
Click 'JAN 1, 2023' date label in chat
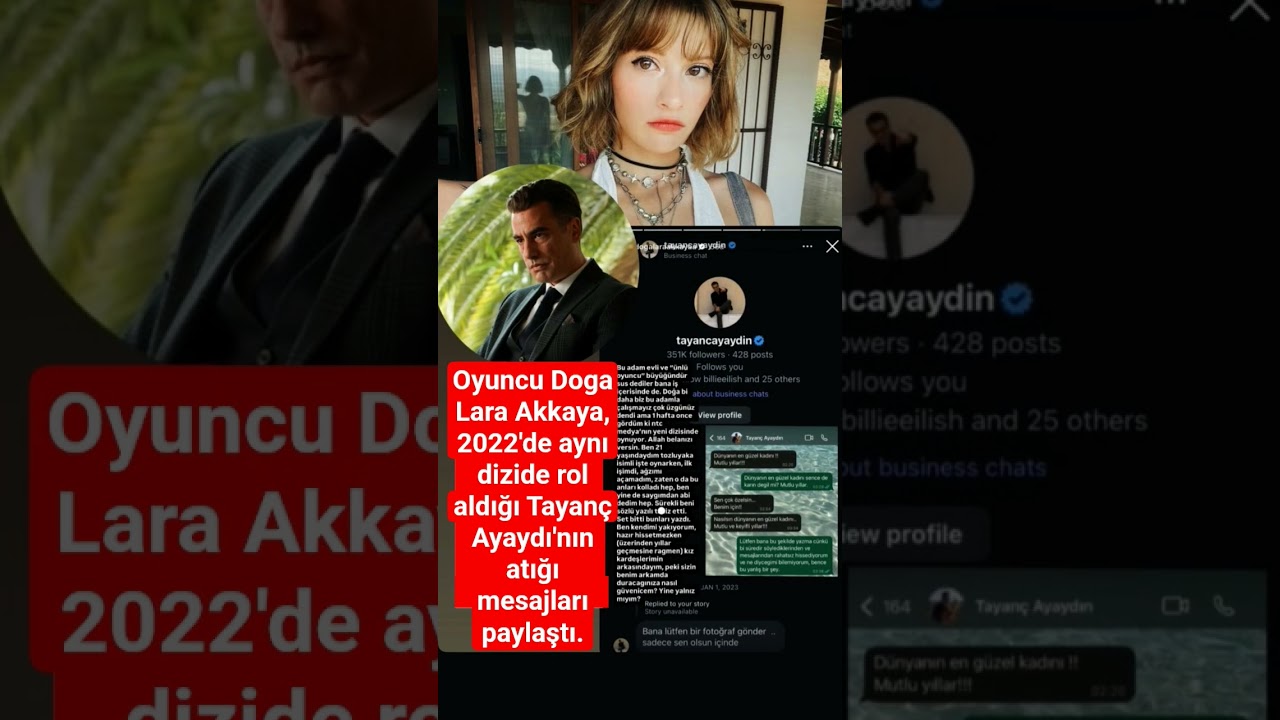tap(719, 587)
